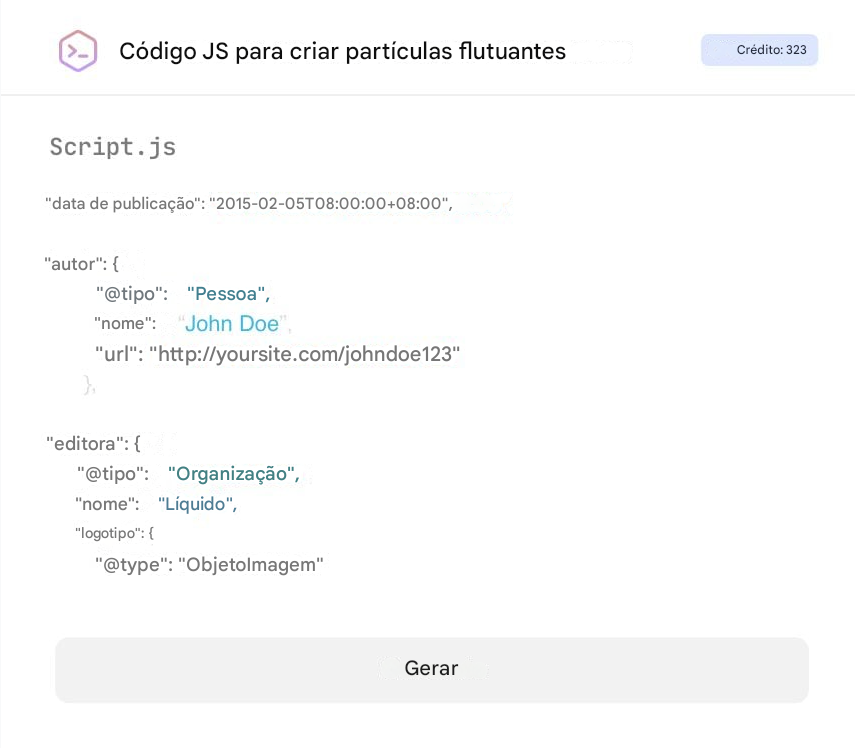Collapse the "autor" object block
The width and height of the screenshot is (855, 748).
[81, 264]
